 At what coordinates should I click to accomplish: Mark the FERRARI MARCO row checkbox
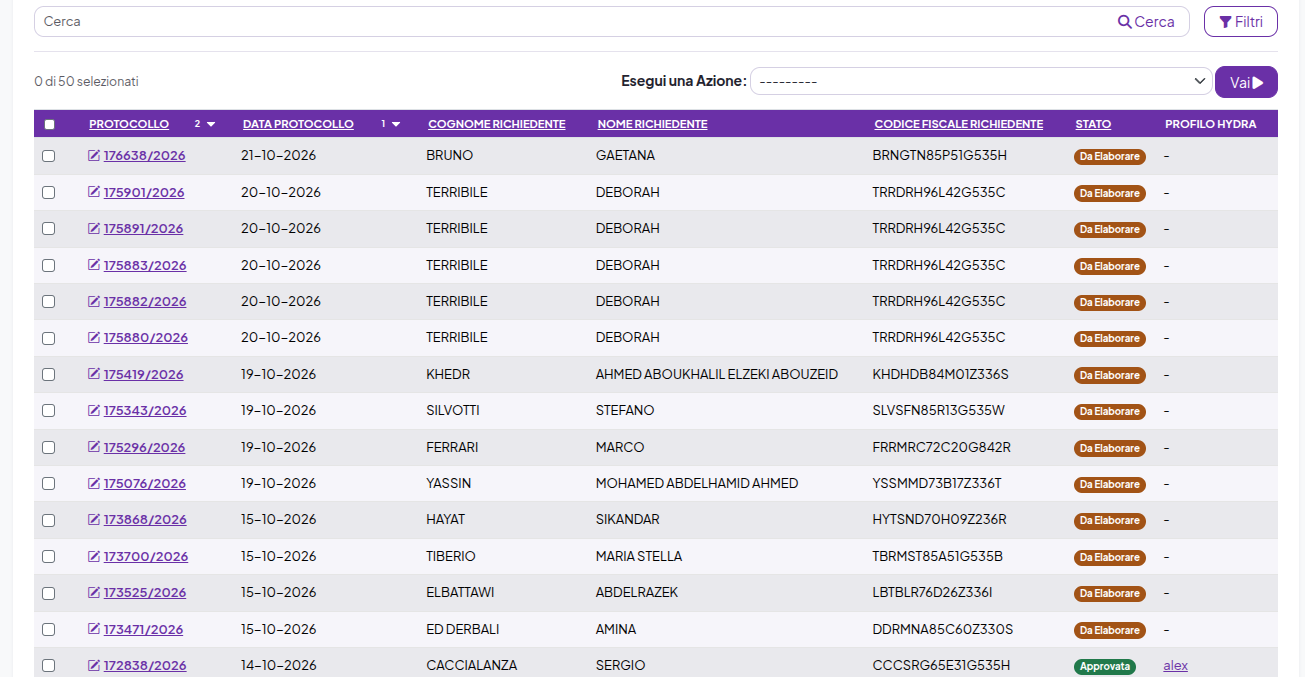[x=49, y=447]
